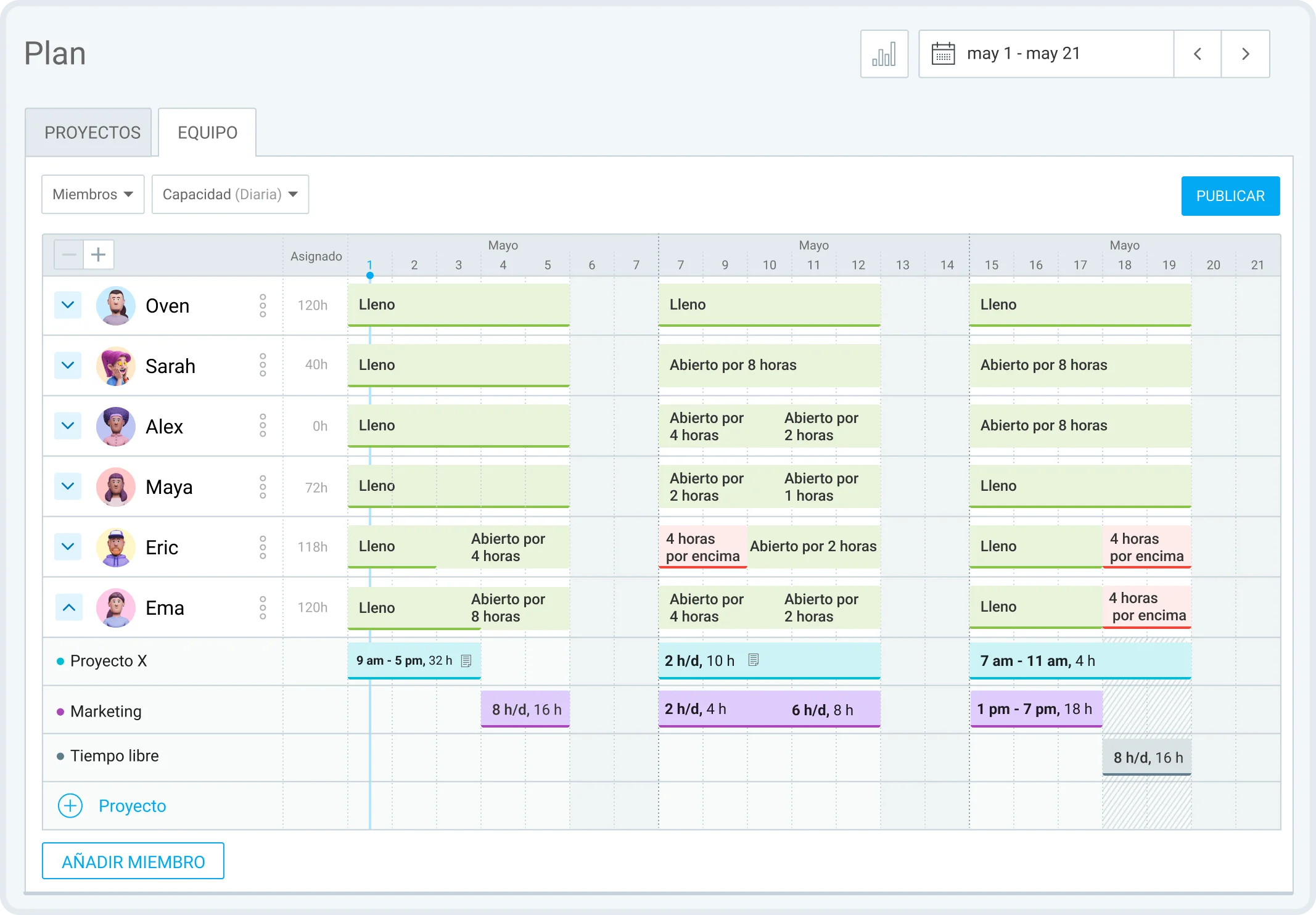The height and width of the screenshot is (915, 1316).
Task: Click Maya's avatar
Action: (116, 486)
